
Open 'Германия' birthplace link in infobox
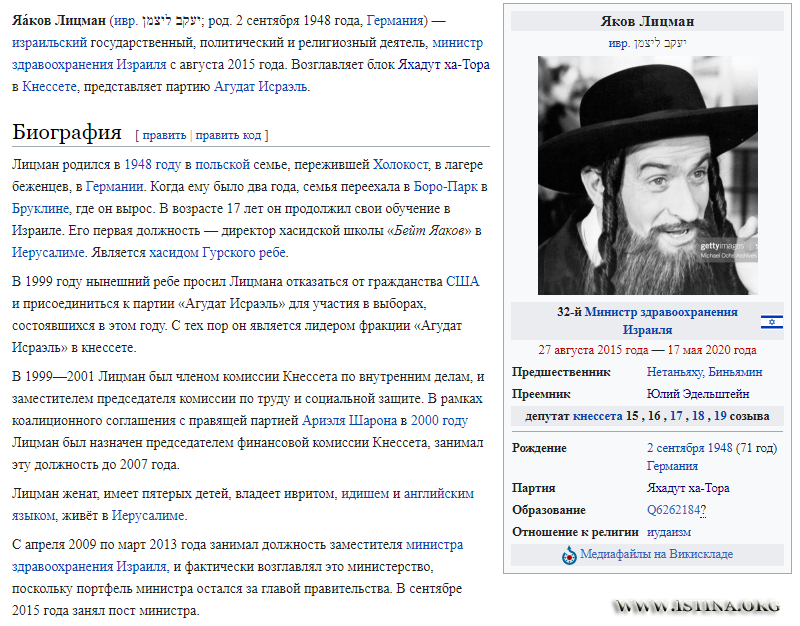pos(672,466)
